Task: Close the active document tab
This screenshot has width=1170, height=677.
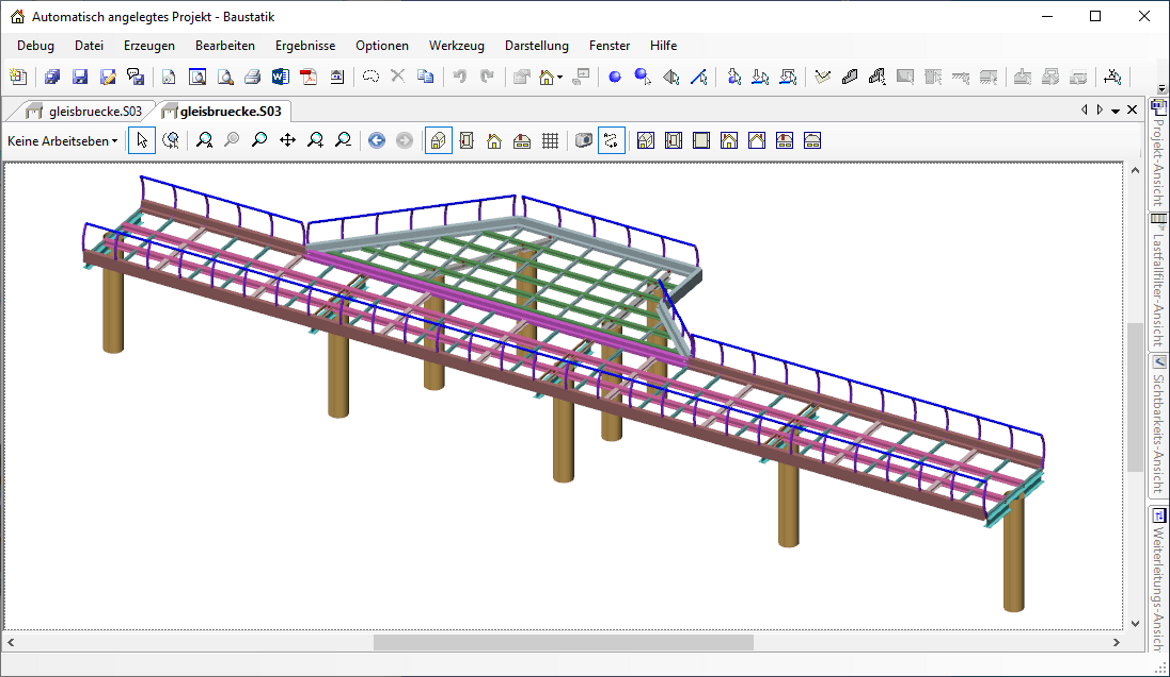Action: (x=1132, y=110)
